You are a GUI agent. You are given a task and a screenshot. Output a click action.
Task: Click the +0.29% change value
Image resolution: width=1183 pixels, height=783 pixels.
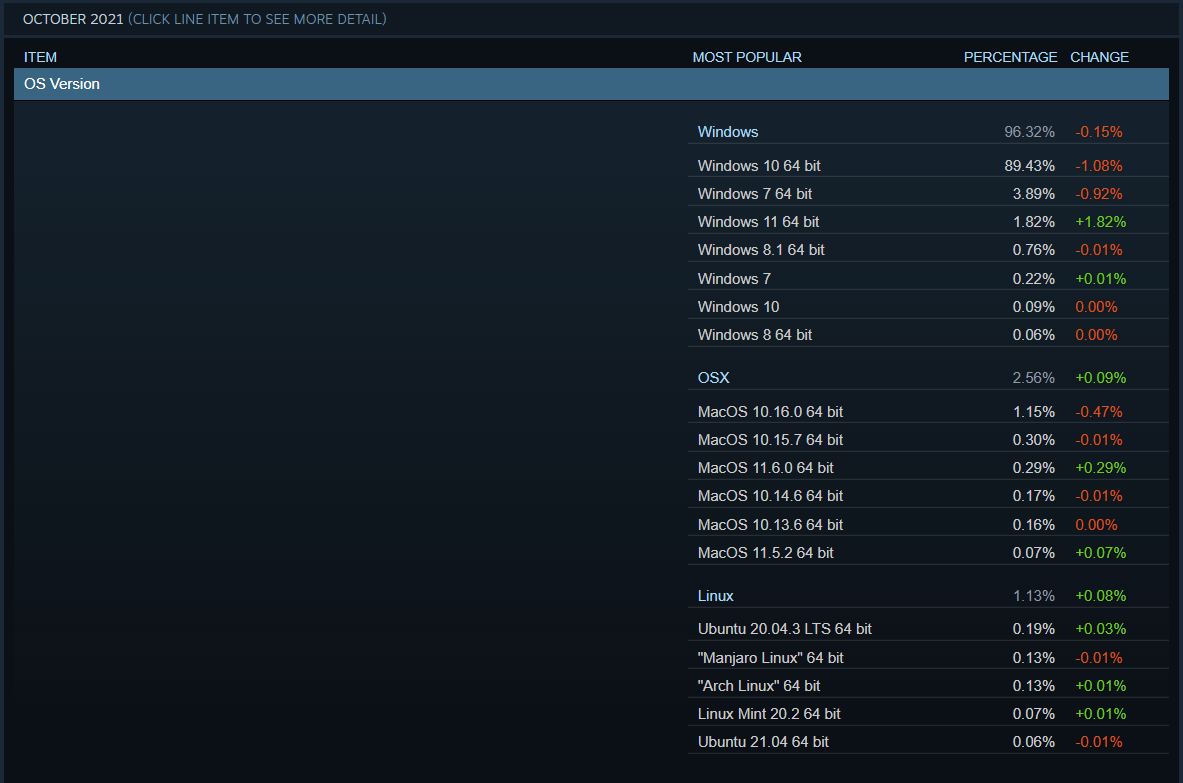(1100, 468)
